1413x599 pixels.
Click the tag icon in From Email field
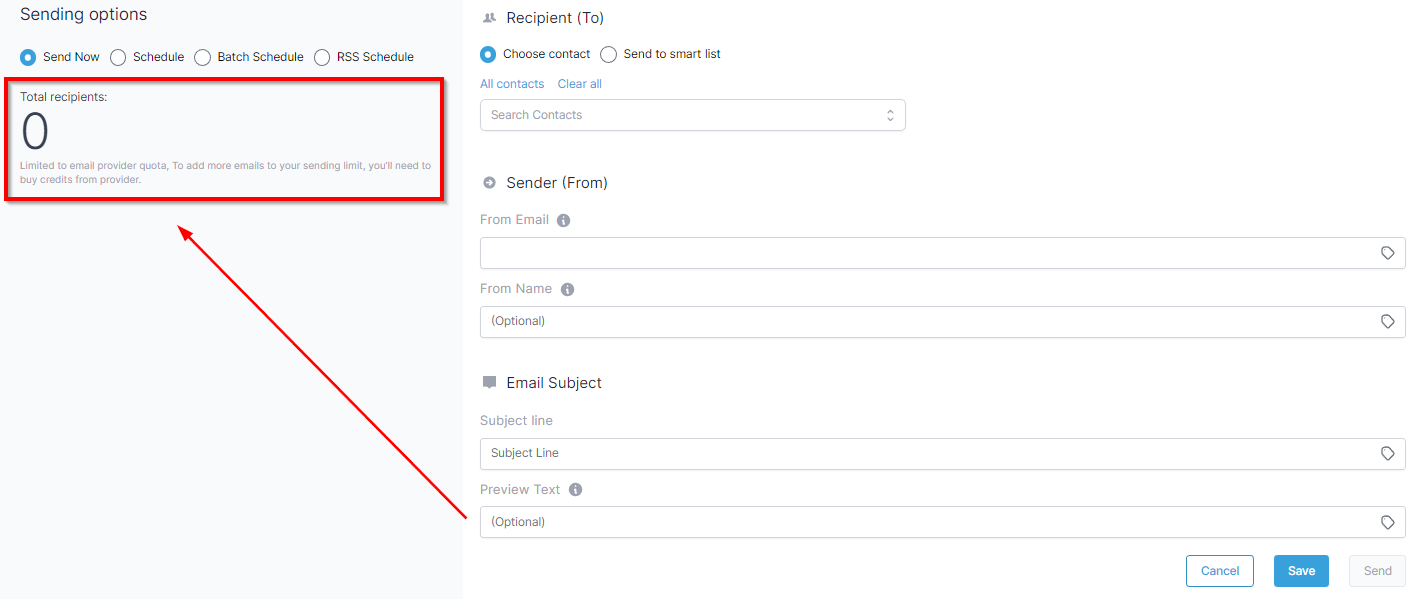click(1387, 253)
